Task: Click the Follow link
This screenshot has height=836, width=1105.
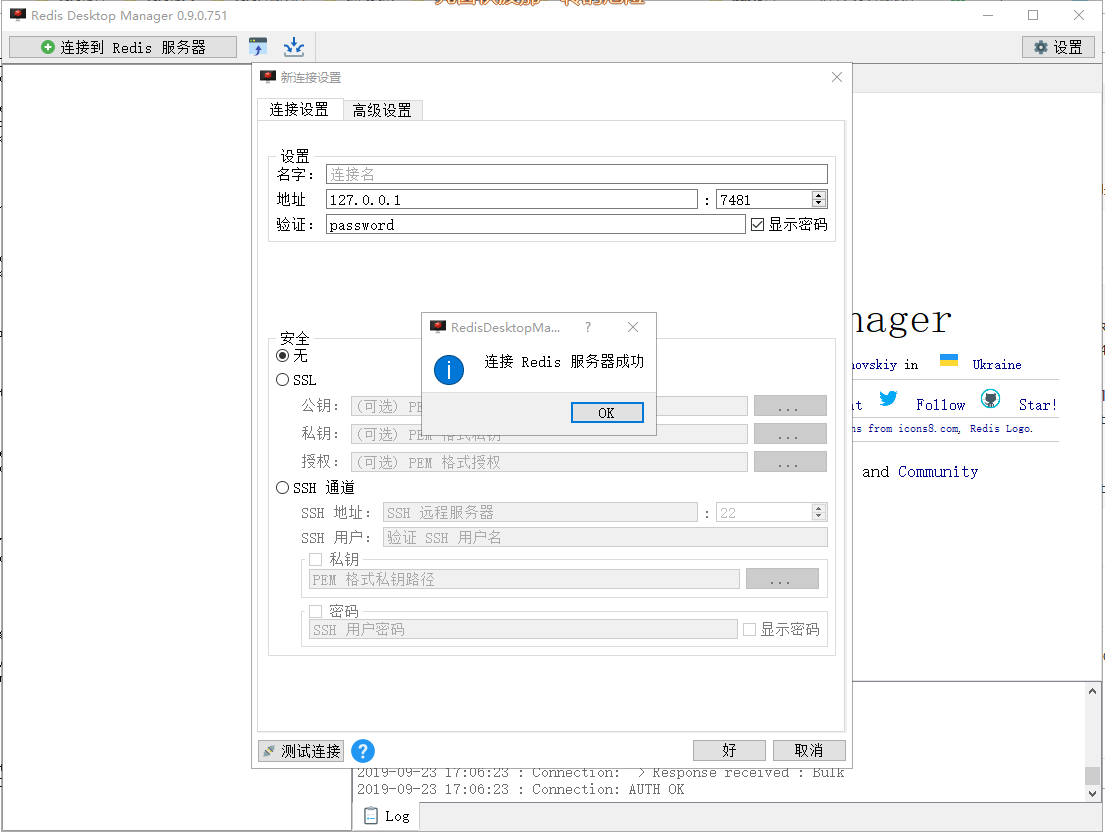Action: pos(940,405)
